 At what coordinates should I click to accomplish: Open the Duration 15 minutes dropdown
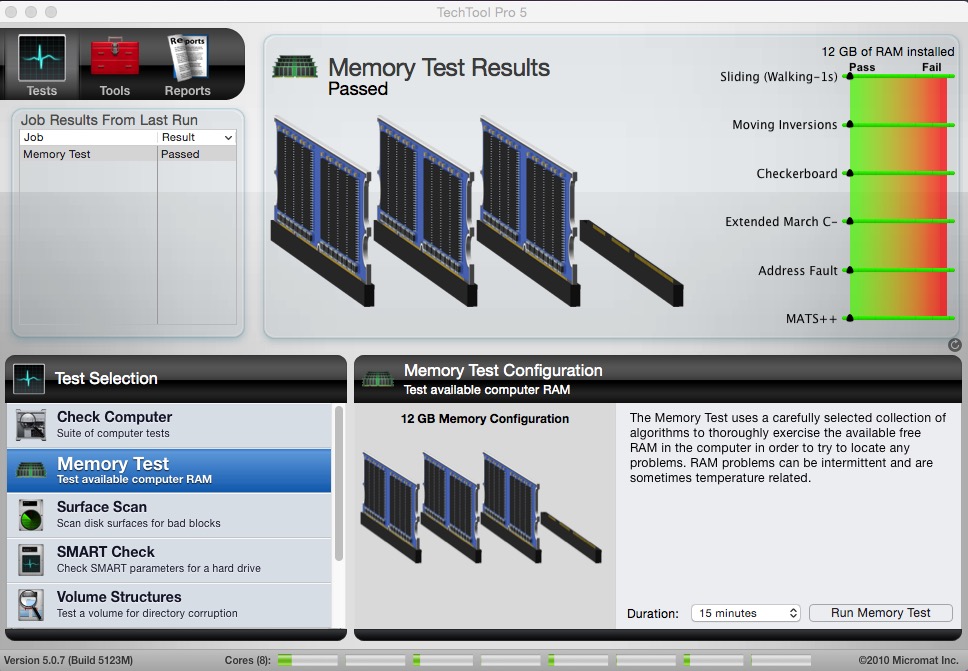coord(746,613)
